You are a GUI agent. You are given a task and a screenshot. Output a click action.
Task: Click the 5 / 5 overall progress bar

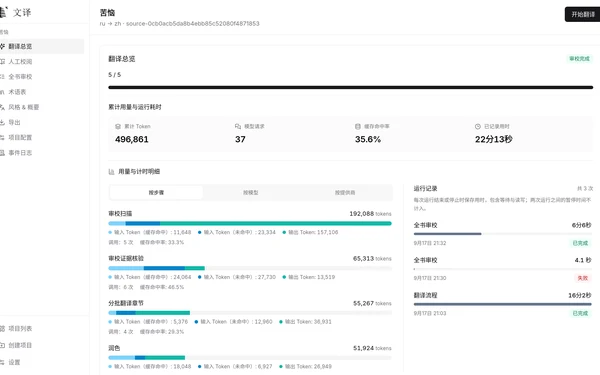[x=351, y=87]
